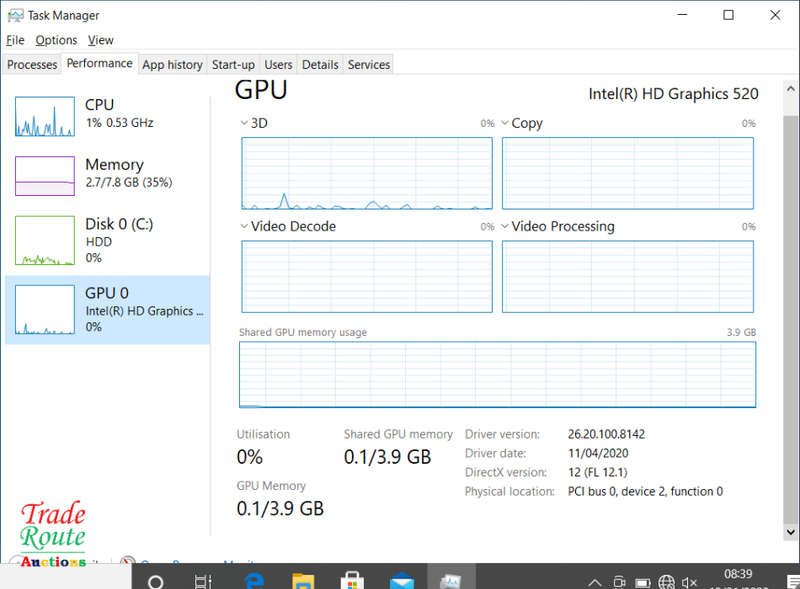The image size is (800, 589).
Task: Click the scrollbar up arrow
Action: (790, 89)
